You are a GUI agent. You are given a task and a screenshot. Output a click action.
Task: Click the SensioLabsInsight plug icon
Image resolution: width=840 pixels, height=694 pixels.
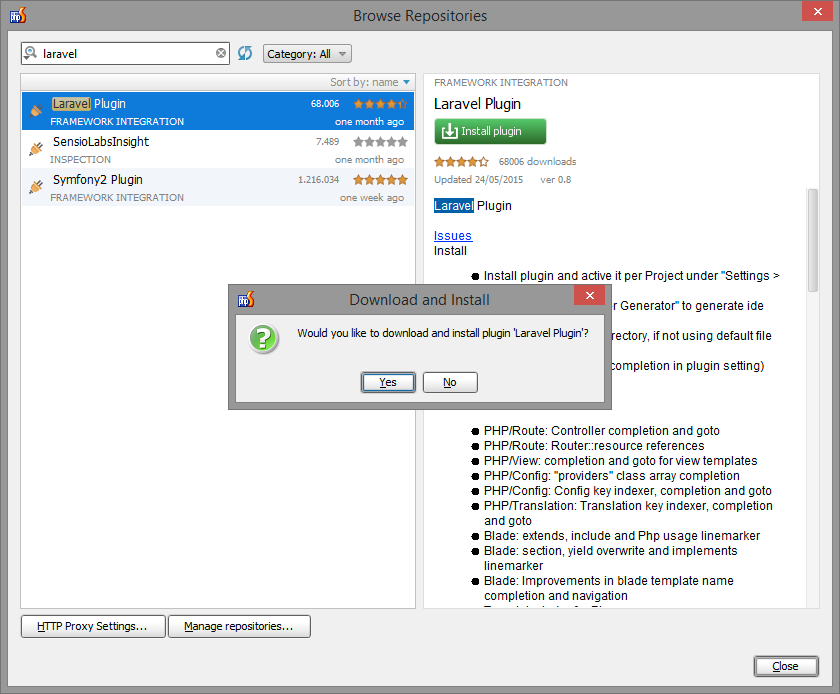[x=36, y=148]
